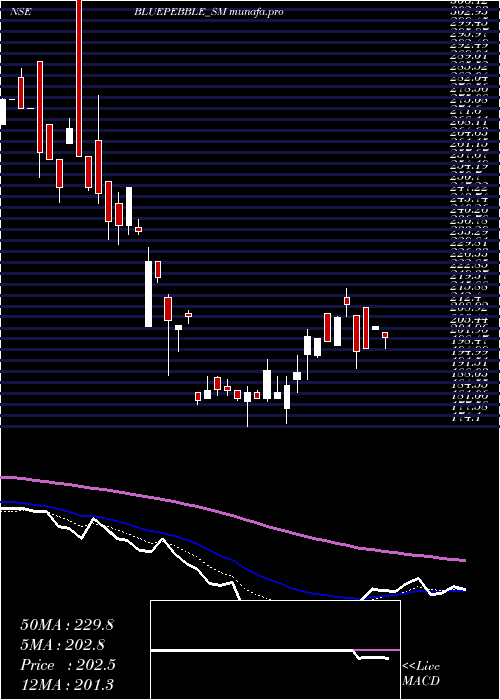The width and height of the screenshot is (500, 700).
Task: Click the BLUEPEBBLE_SM munafa.pro chart title
Action: click(x=208, y=12)
